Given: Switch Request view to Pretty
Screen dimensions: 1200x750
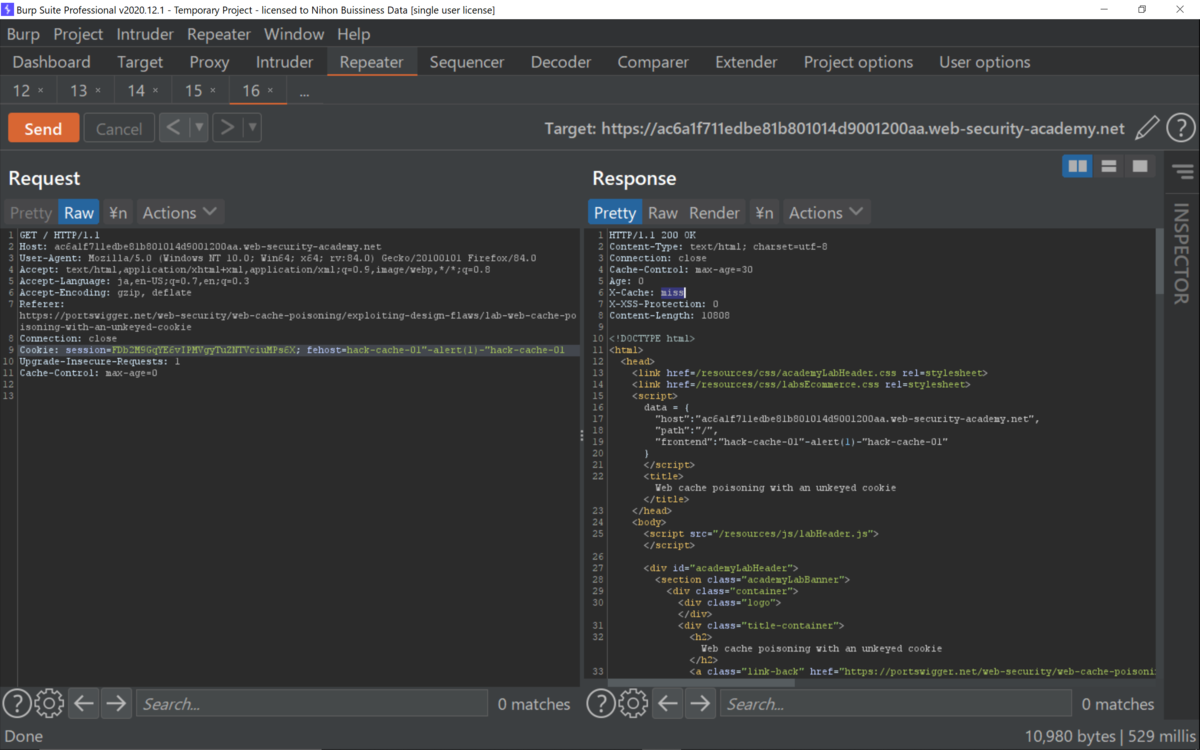Looking at the screenshot, I should [x=30, y=212].
